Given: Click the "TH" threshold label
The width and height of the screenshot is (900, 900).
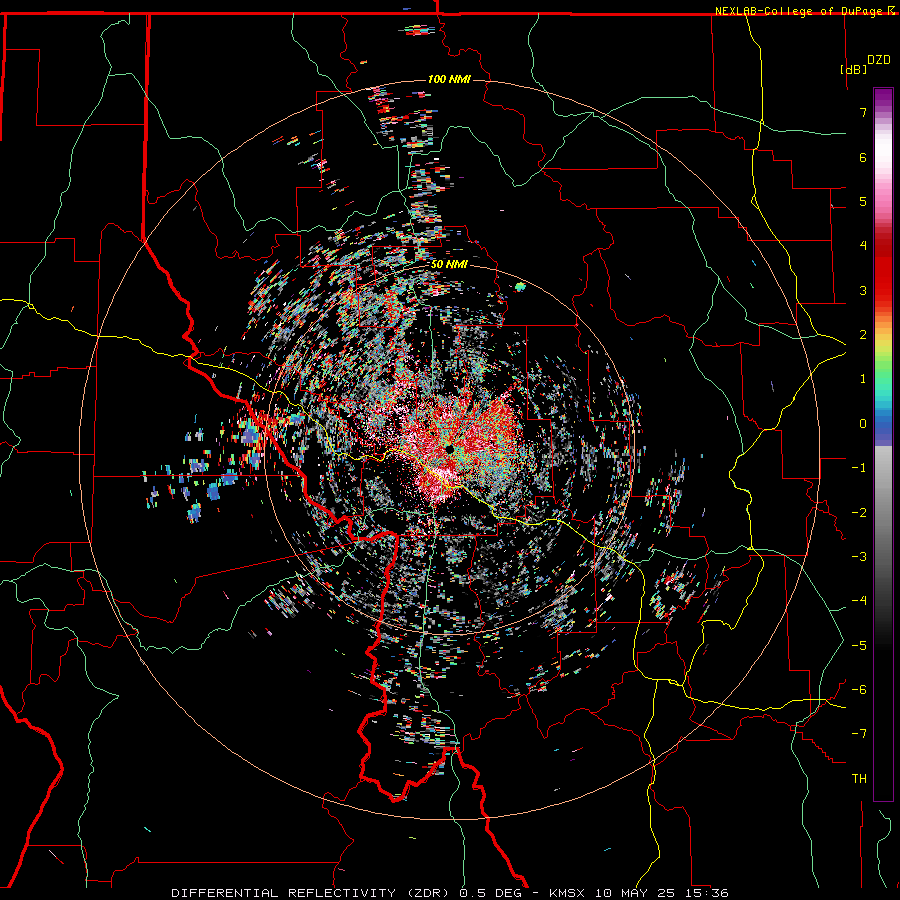Looking at the screenshot, I should coord(859,779).
